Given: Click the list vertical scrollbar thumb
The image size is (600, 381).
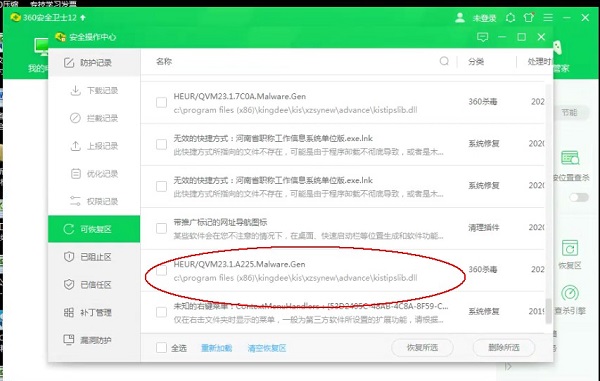Looking at the screenshot, I should point(548,311).
